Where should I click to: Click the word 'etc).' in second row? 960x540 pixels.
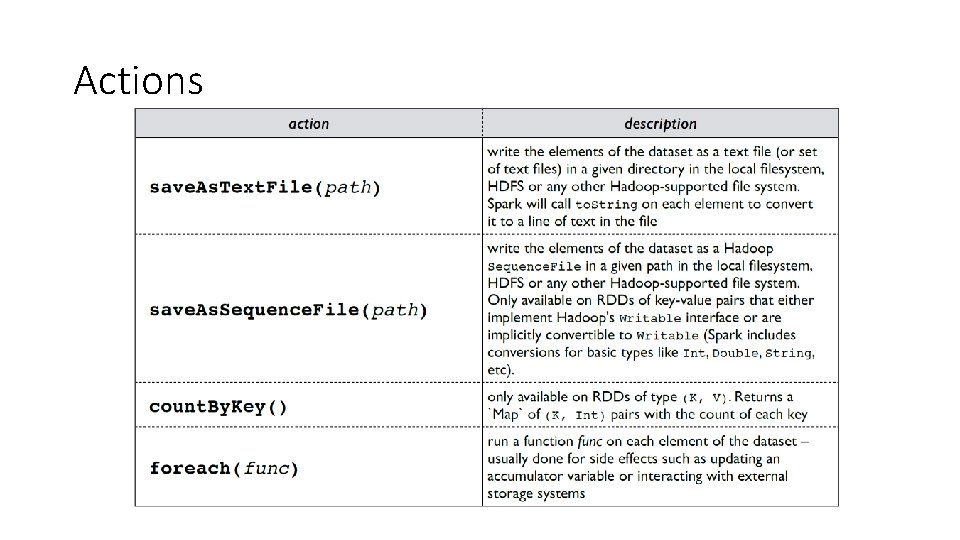(500, 370)
